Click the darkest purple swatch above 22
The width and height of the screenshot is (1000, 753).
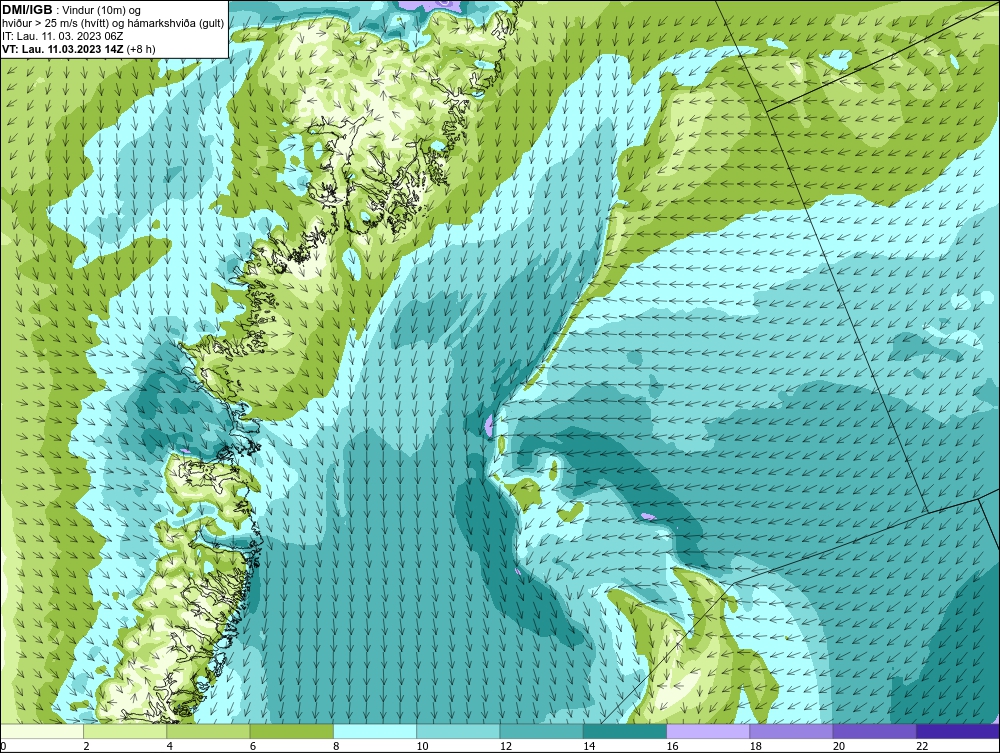coord(958,731)
